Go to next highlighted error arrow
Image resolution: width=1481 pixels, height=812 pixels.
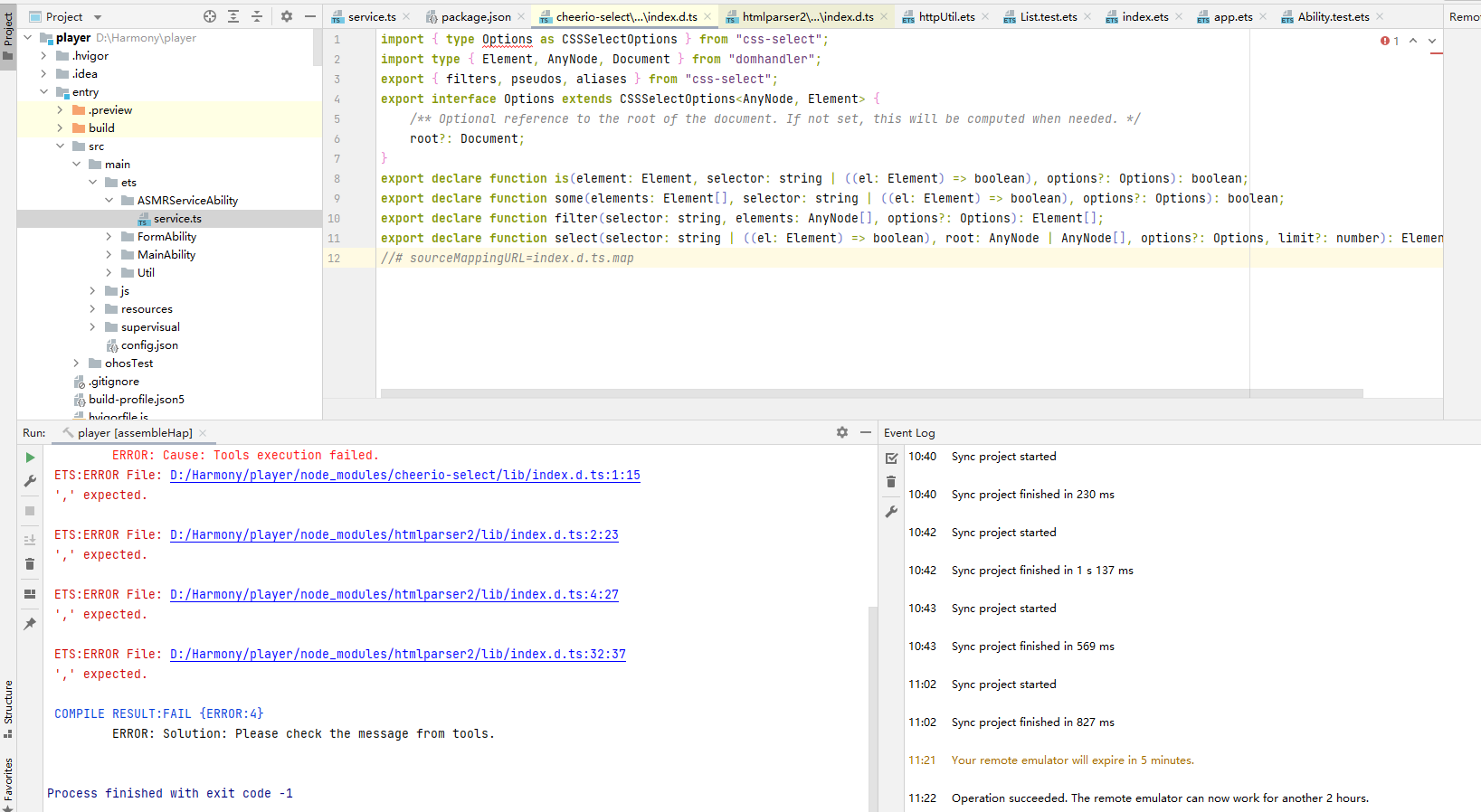tap(1432, 41)
